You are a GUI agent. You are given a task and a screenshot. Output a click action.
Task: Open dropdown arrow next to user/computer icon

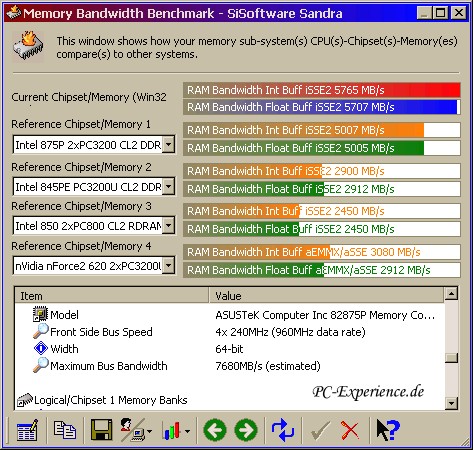click(x=149, y=431)
